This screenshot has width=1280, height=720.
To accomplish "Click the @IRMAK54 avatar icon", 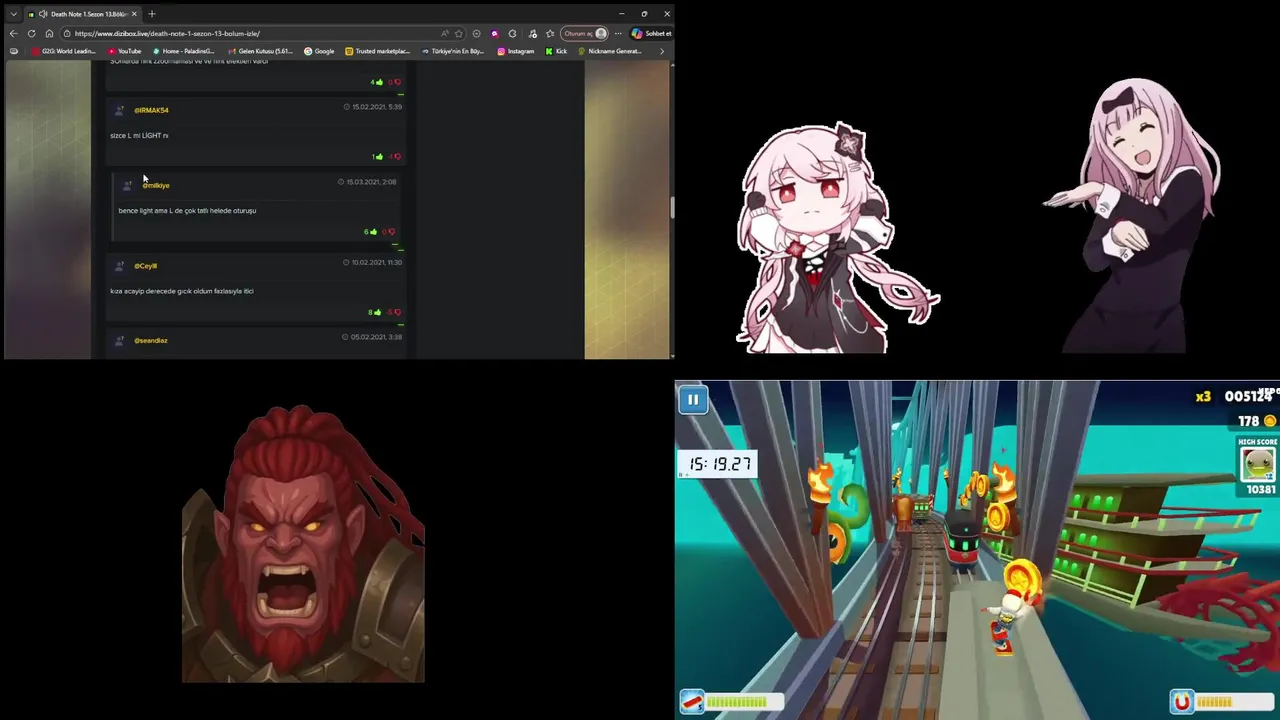I will (x=119, y=110).
